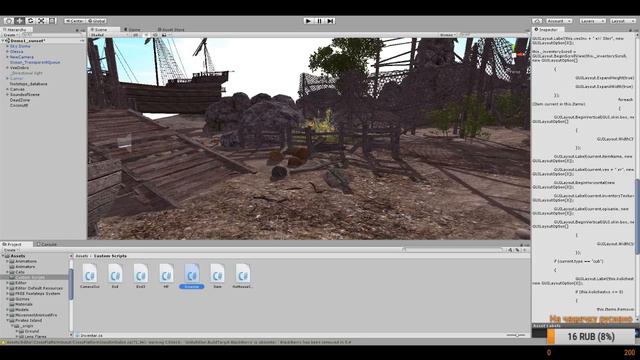Expand the Sky Dome object
The image size is (640, 360).
click(7, 47)
